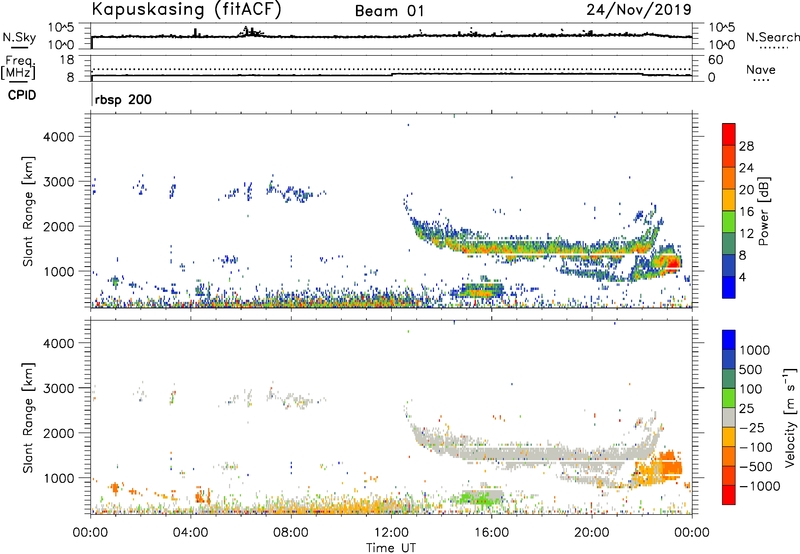Click the "24" power color bar tick
800x554 pixels.
coord(746,168)
